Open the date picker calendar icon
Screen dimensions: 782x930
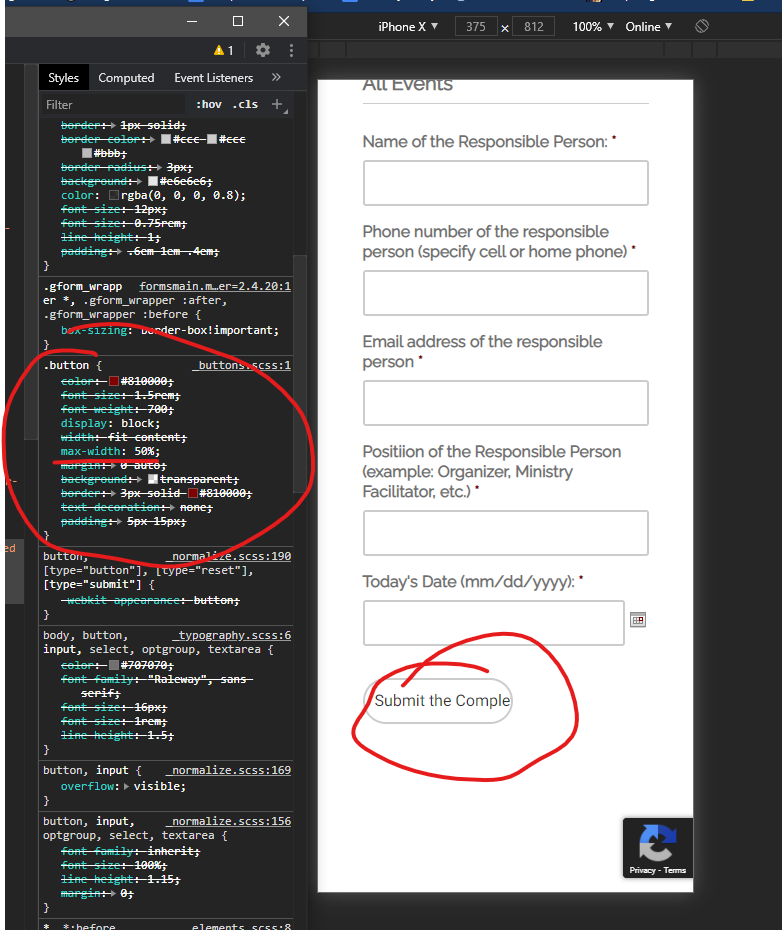(x=638, y=620)
